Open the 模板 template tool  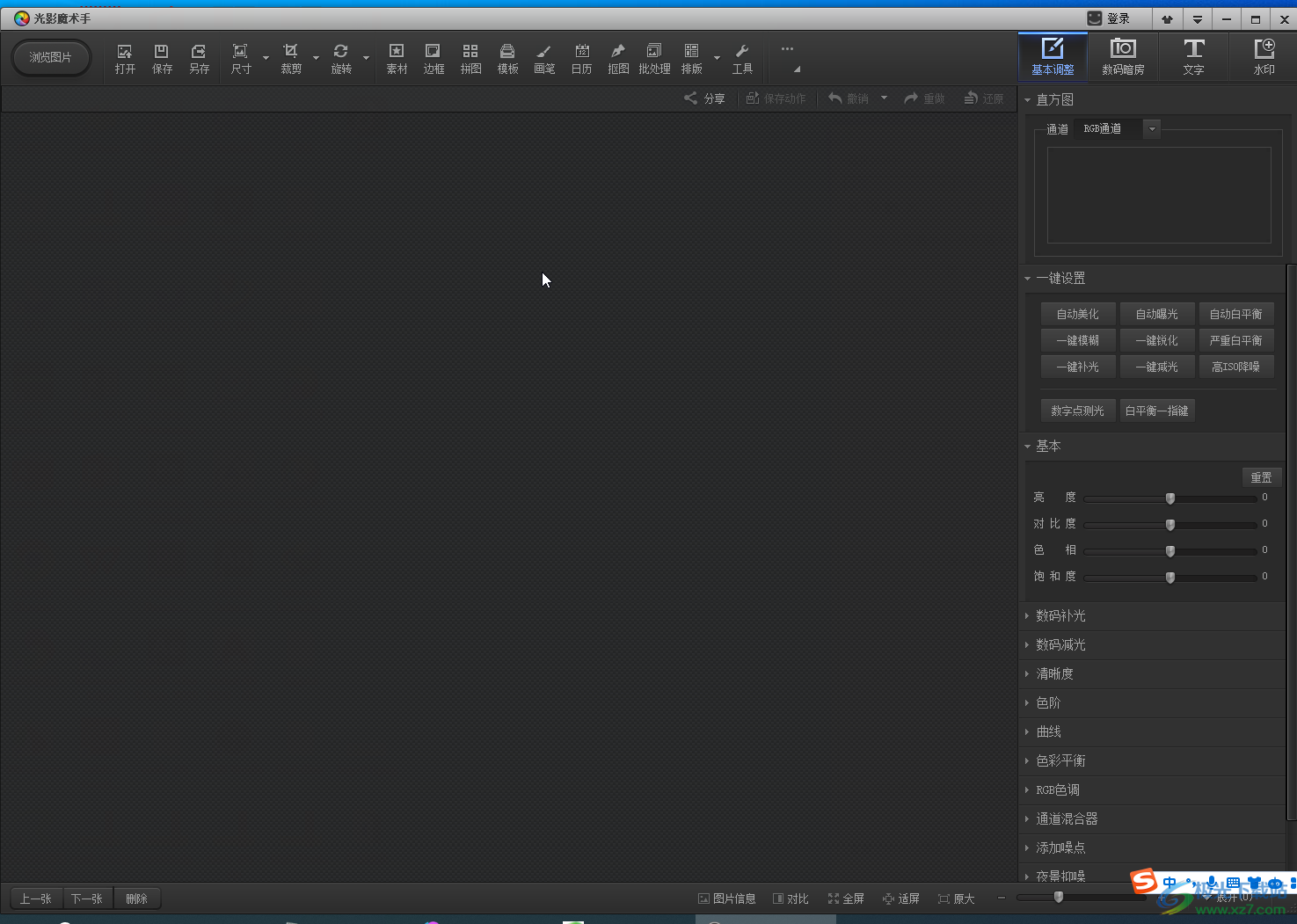pyautogui.click(x=507, y=59)
